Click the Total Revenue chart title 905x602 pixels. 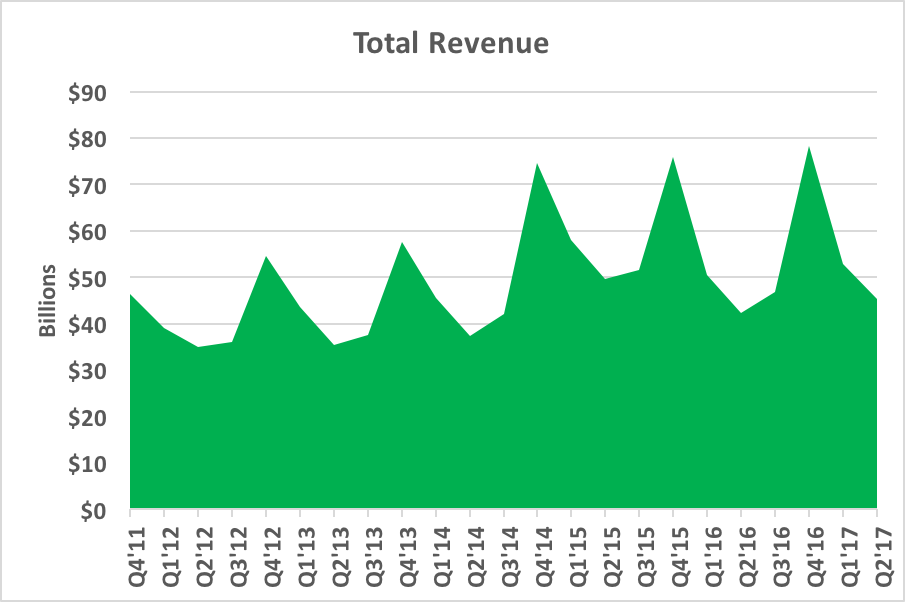451,45
